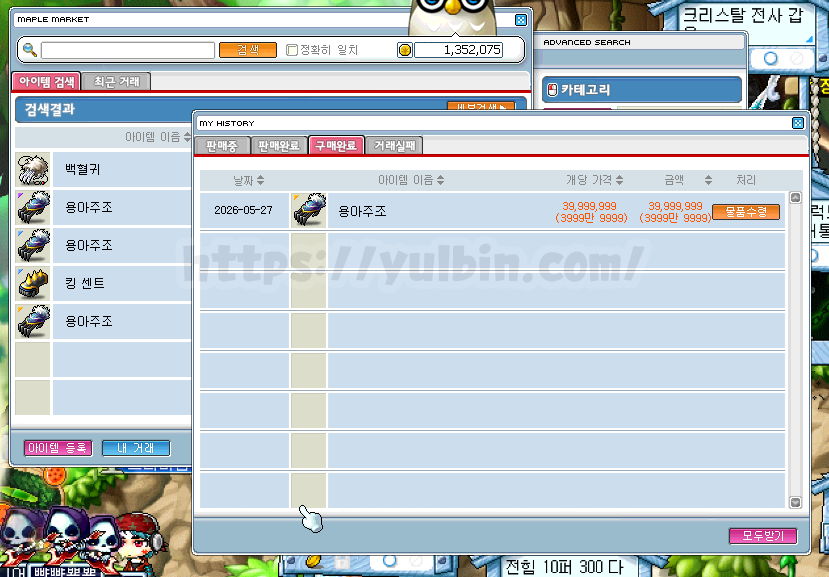
Task: Click My History scrollbar down arrow
Action: [795, 502]
